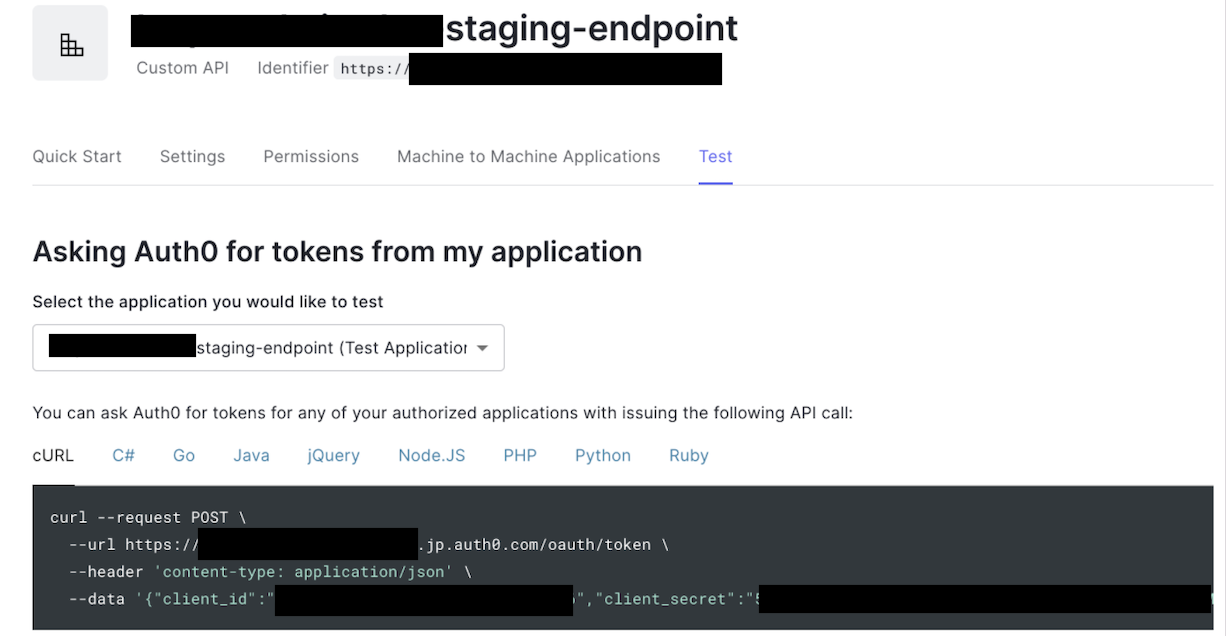Open the Quick Start tab
The image size is (1226, 636).
(x=77, y=157)
